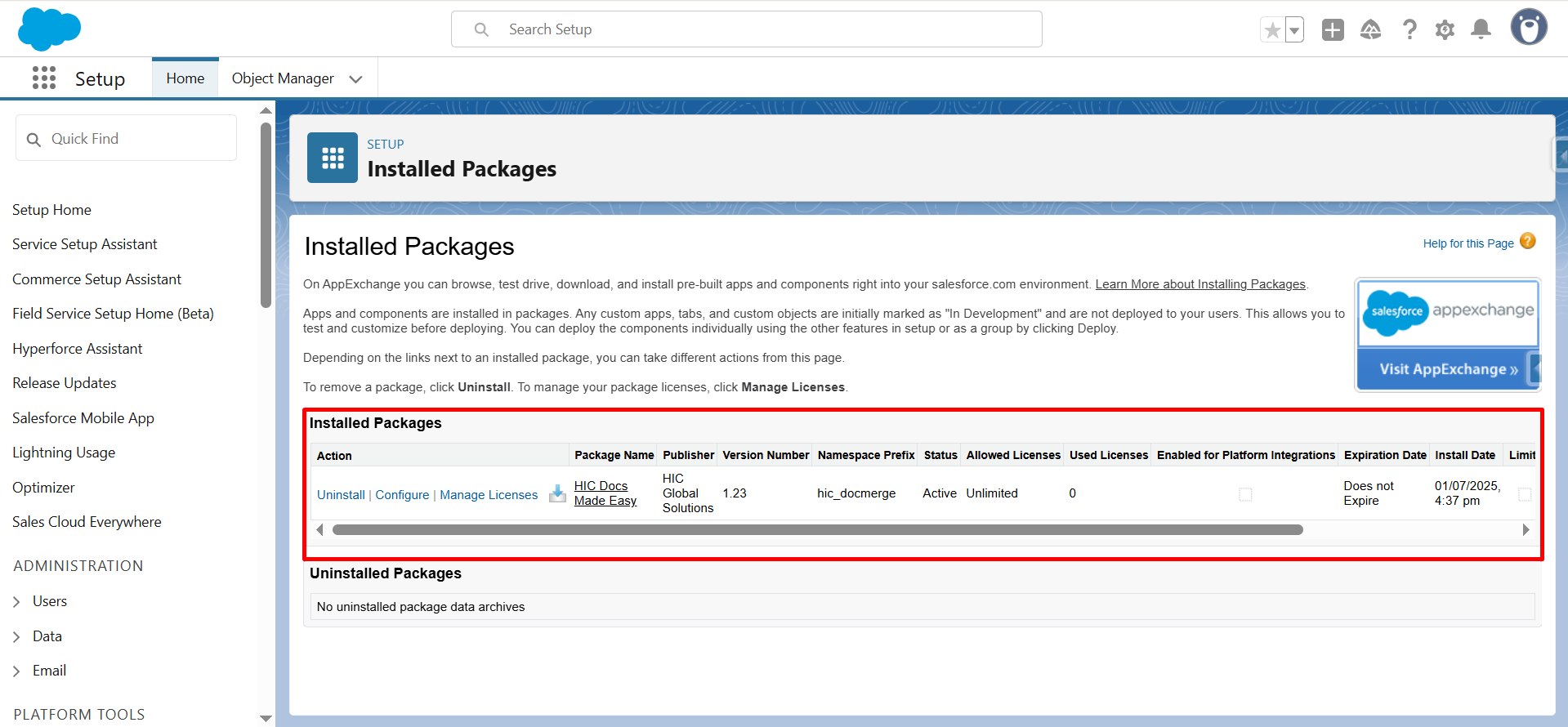Click the install date 01/07/2025 cell
Screen dimensions: 1568x727
point(1467,493)
